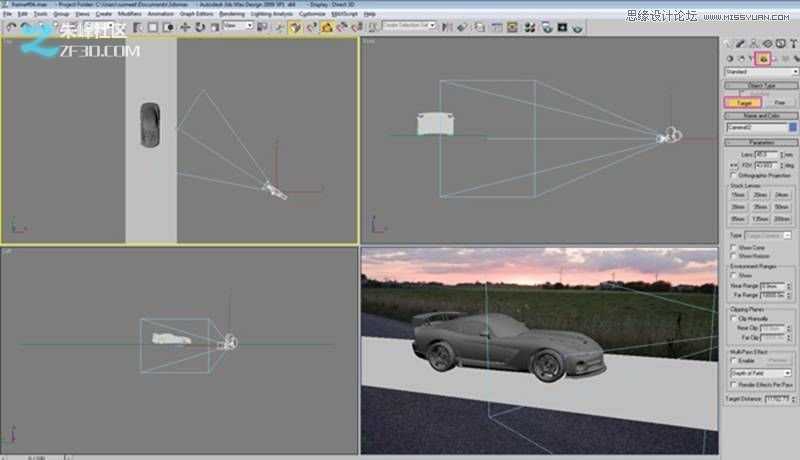Collapse the Parameters rollout

pos(761,142)
